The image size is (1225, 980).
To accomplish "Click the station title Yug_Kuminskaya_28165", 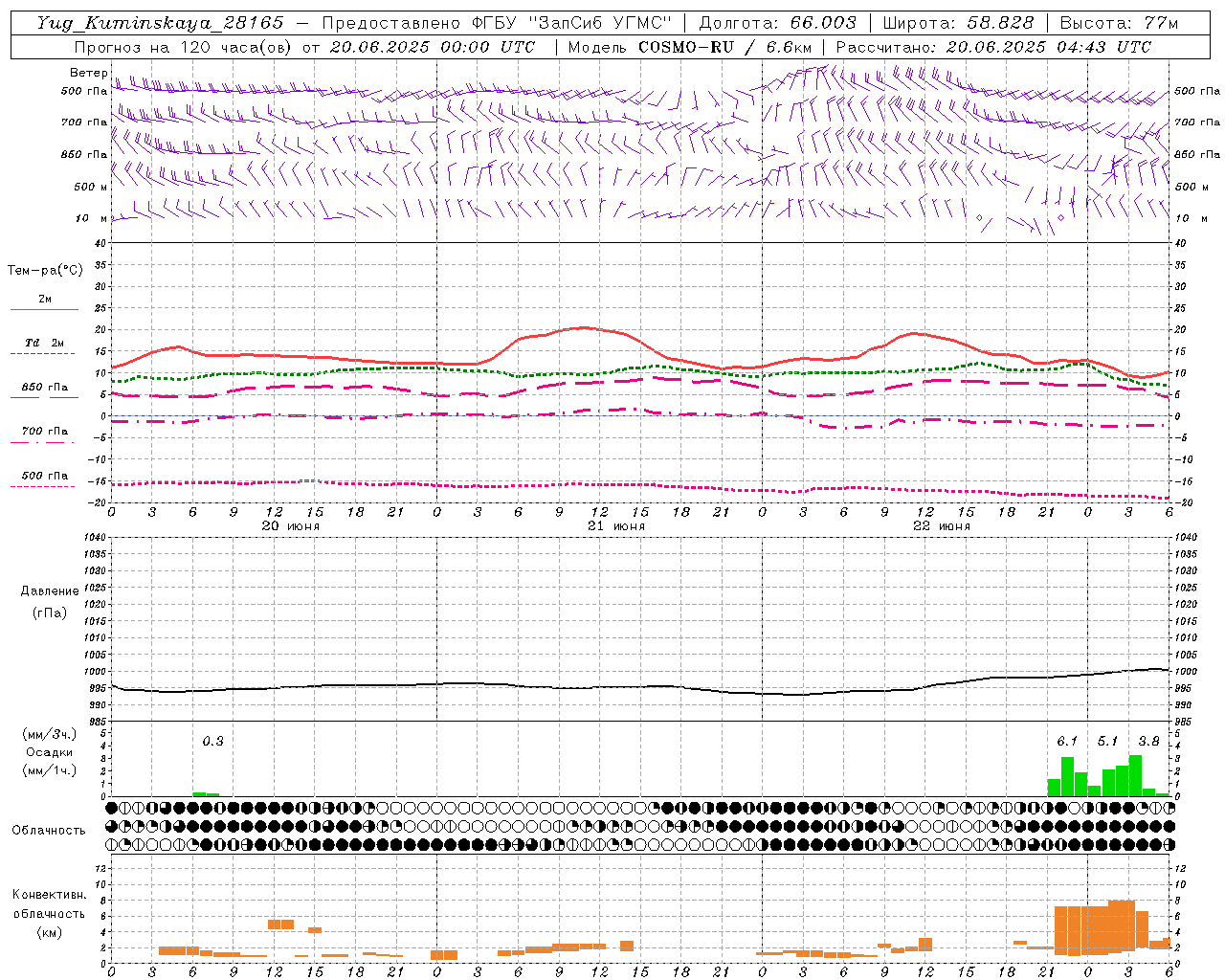I will pos(160,23).
